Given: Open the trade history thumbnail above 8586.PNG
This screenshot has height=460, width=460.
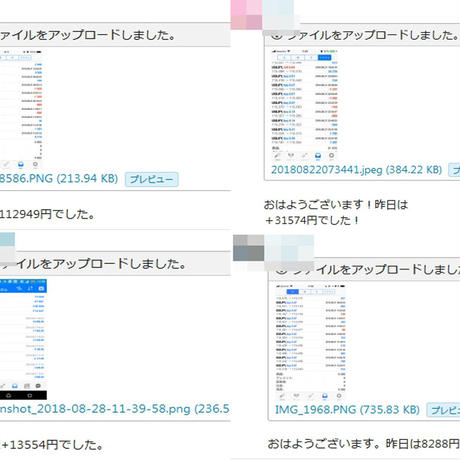Looking at the screenshot, I should 21,109.
